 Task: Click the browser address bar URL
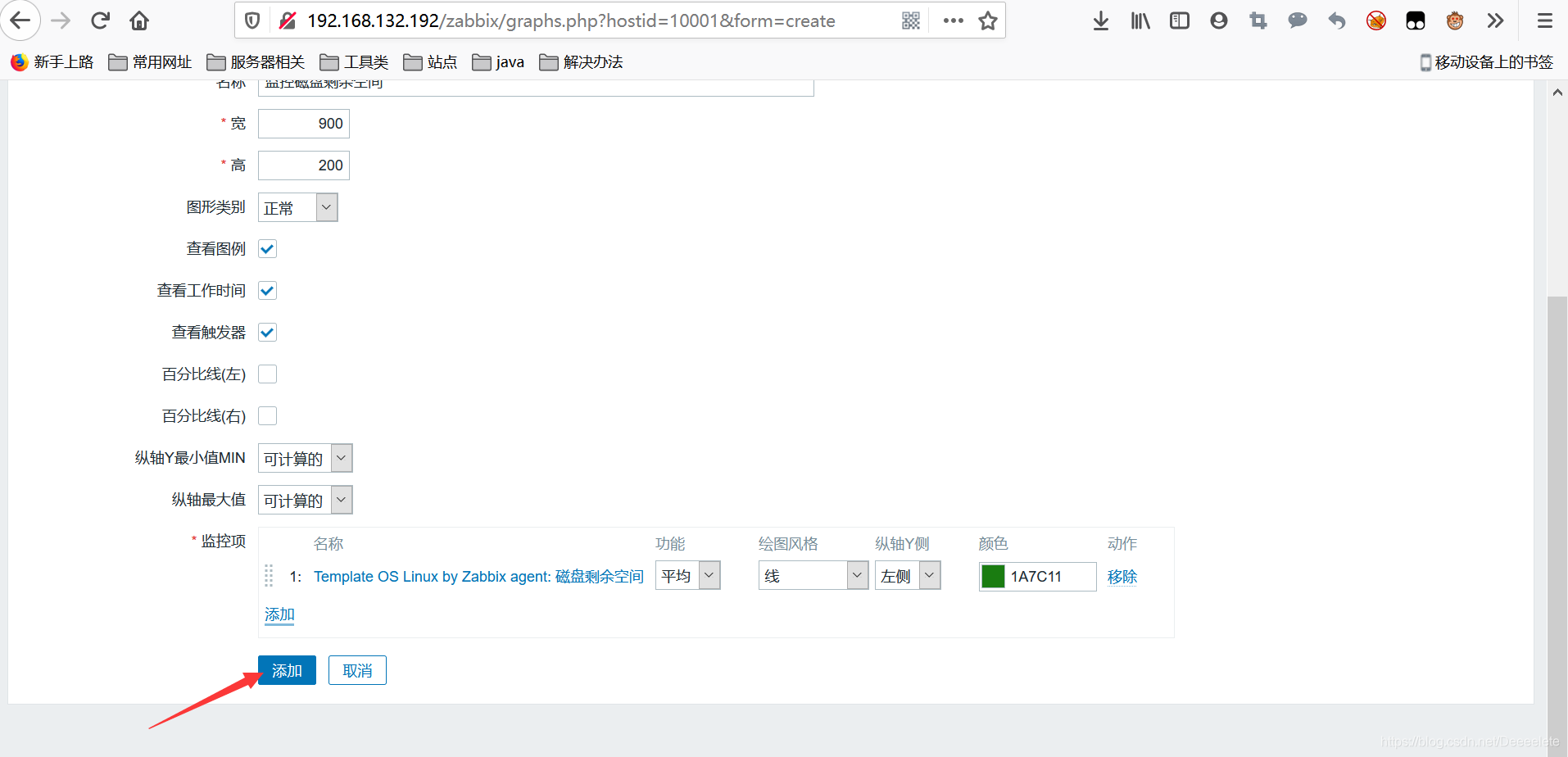pyautogui.click(x=571, y=20)
